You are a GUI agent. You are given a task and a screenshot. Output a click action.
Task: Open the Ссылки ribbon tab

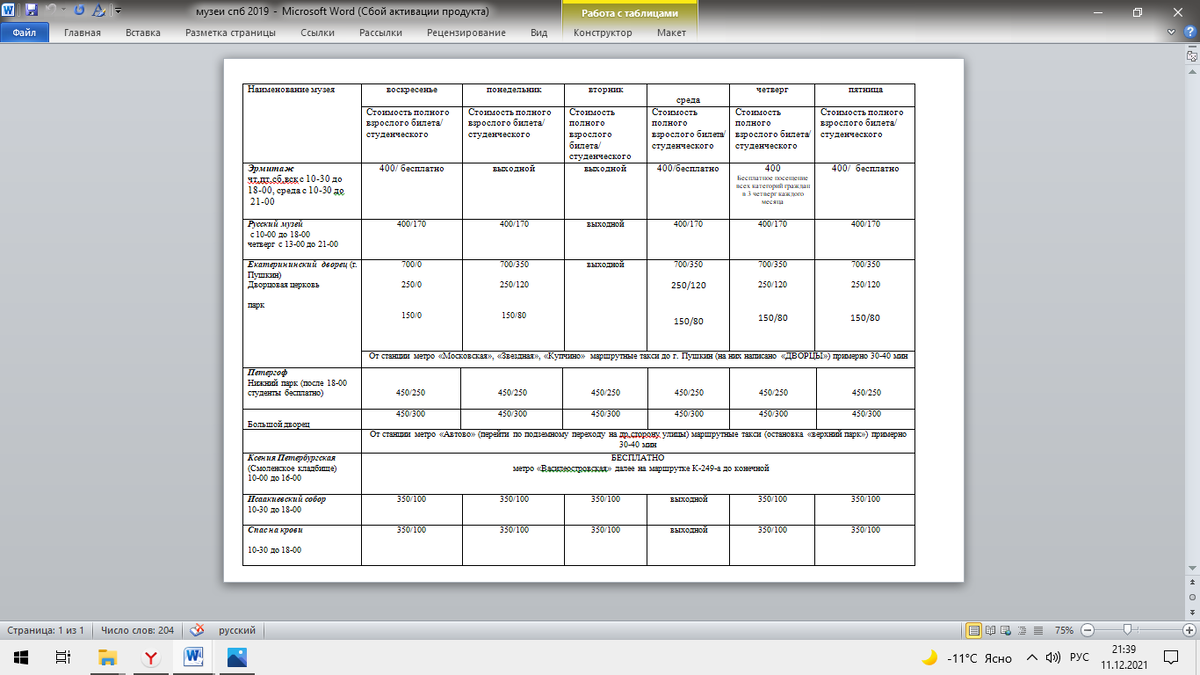[x=317, y=33]
